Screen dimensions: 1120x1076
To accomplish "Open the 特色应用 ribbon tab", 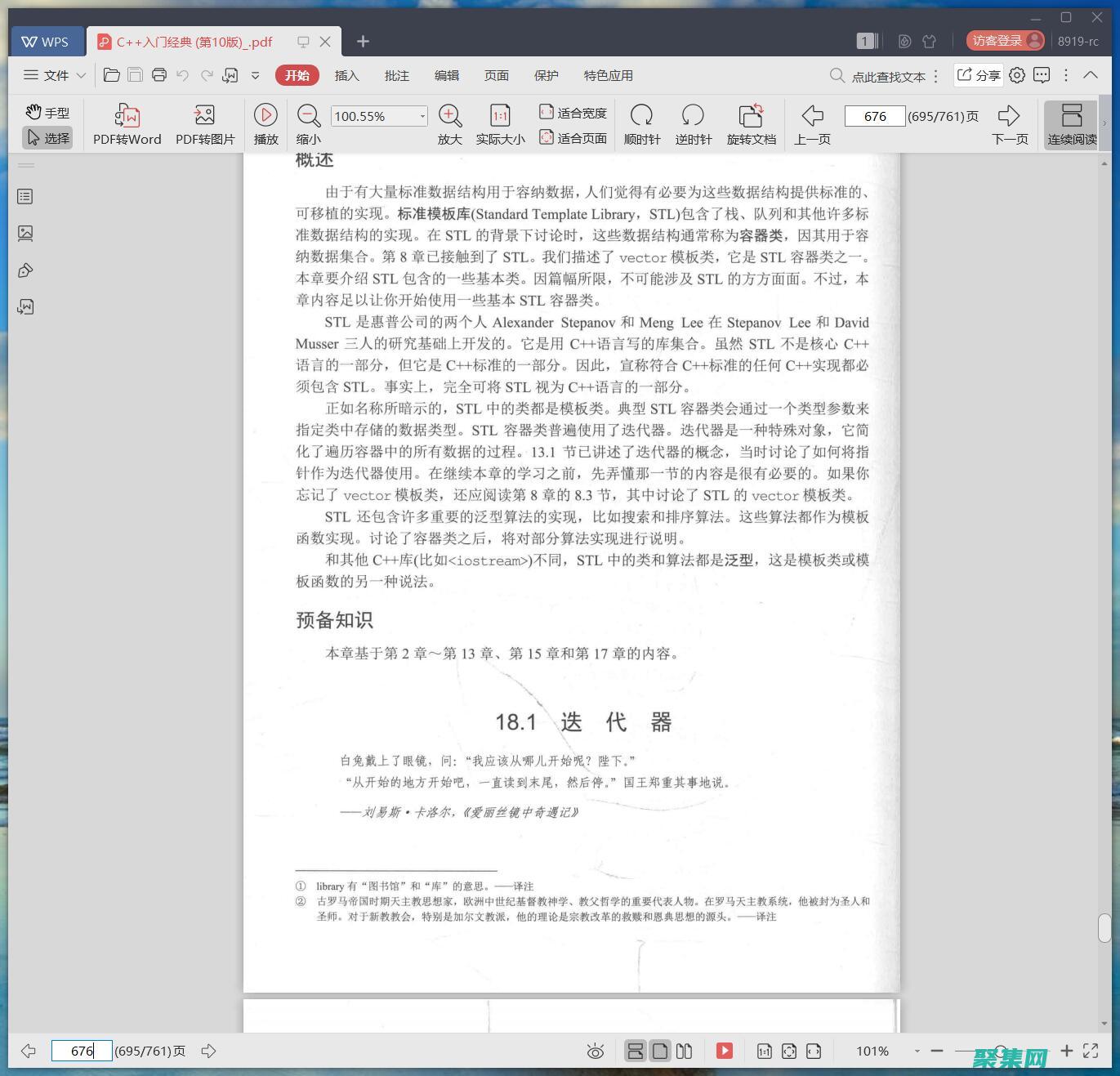I will pyautogui.click(x=607, y=75).
